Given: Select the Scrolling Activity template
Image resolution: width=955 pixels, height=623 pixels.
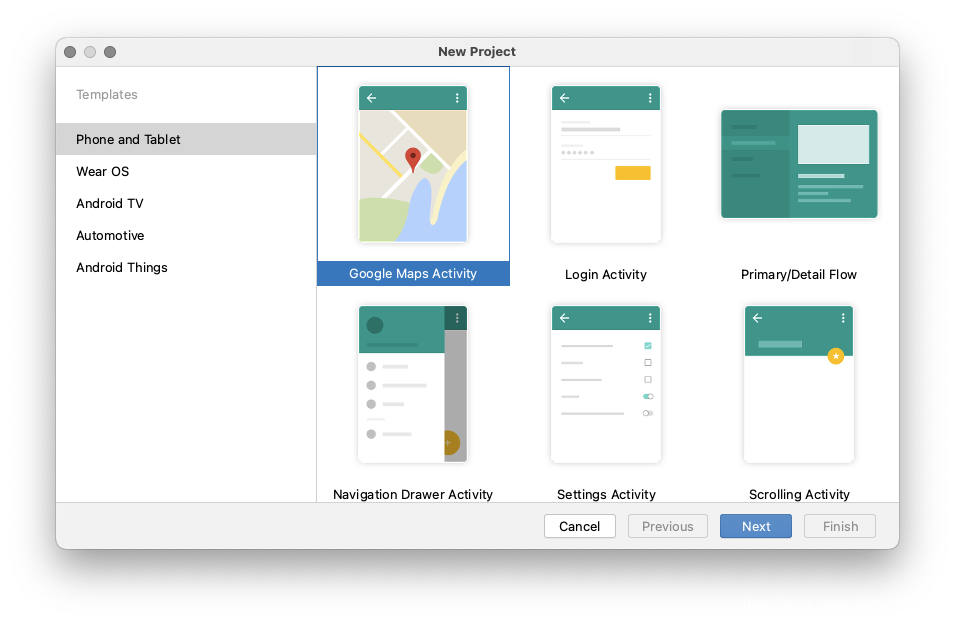Looking at the screenshot, I should 799,494.
